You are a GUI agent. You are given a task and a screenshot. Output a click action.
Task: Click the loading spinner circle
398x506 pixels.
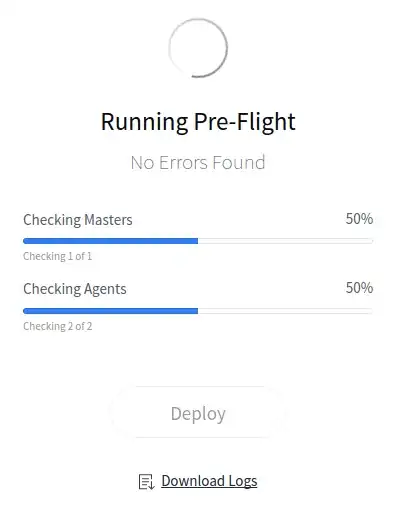point(198,48)
